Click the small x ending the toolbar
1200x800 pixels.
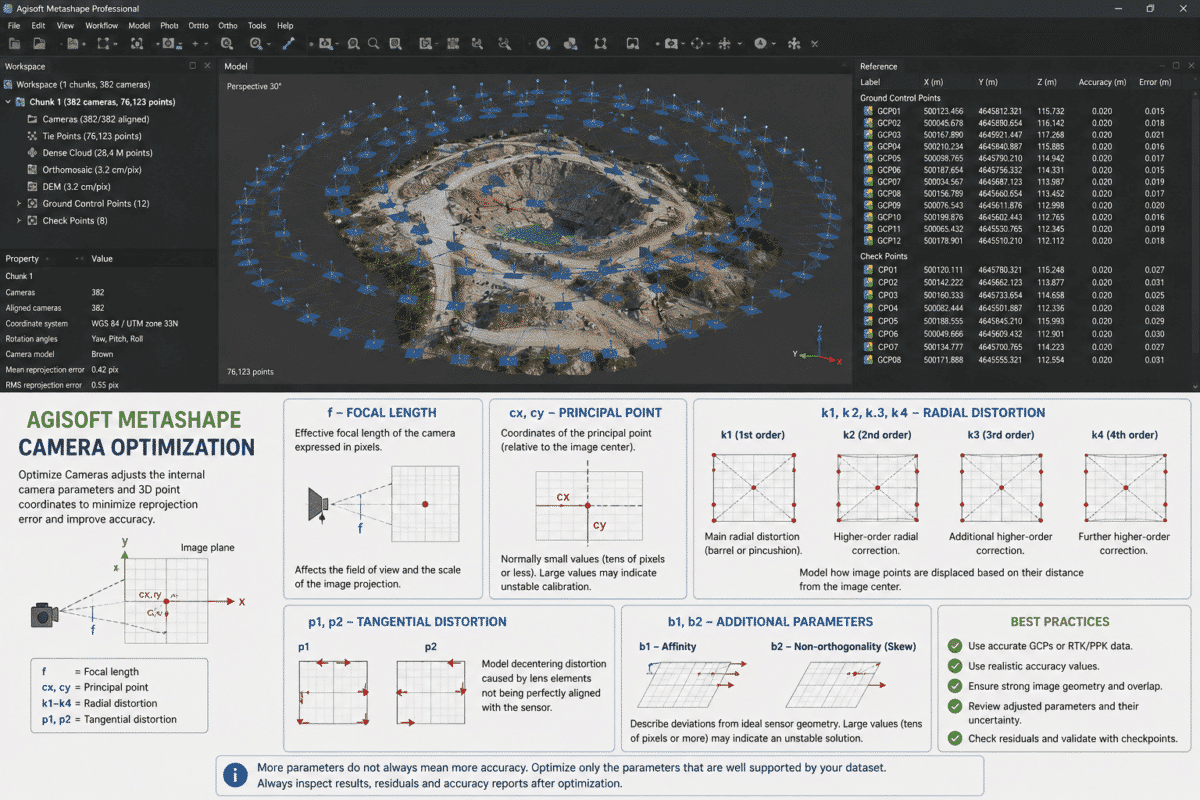click(x=814, y=44)
